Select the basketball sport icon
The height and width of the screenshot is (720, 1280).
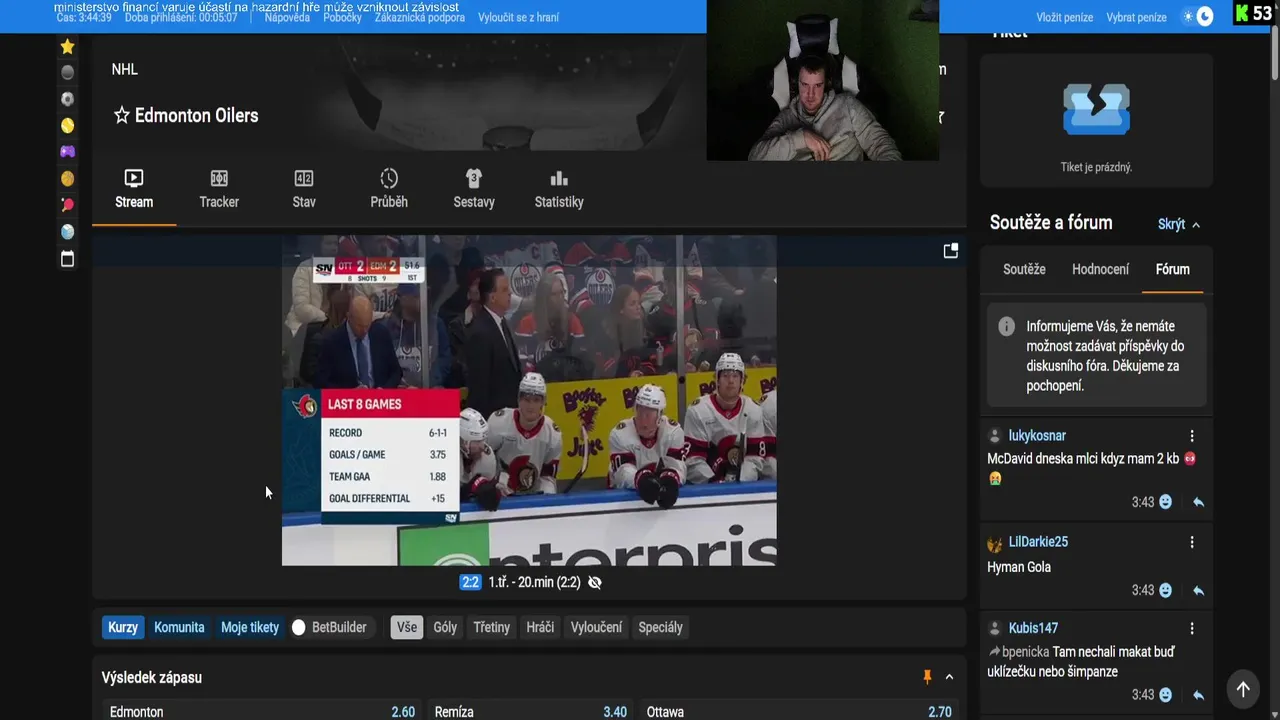67,179
